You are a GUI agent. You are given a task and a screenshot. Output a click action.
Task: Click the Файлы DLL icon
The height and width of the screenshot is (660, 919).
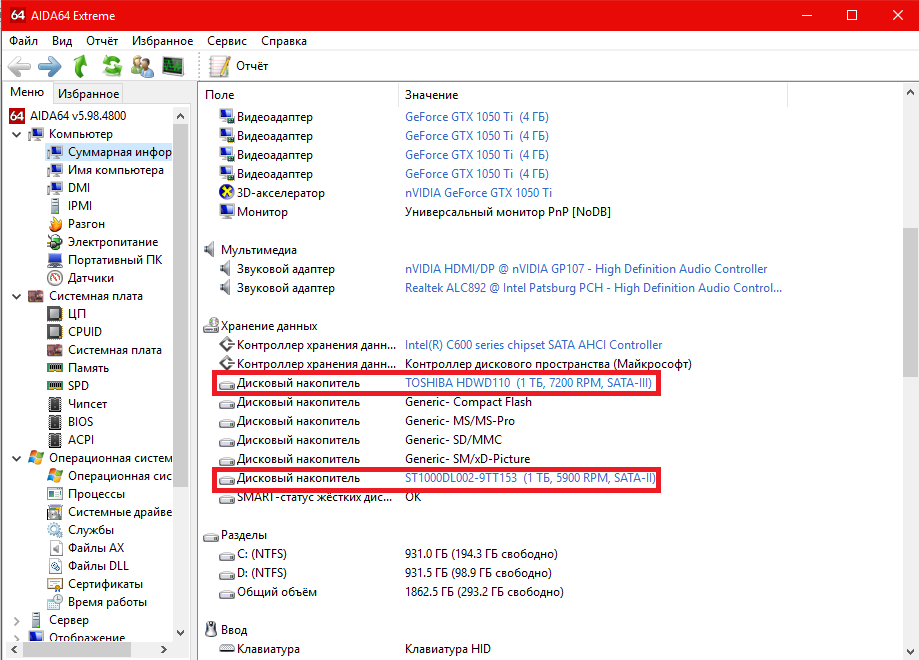point(56,566)
